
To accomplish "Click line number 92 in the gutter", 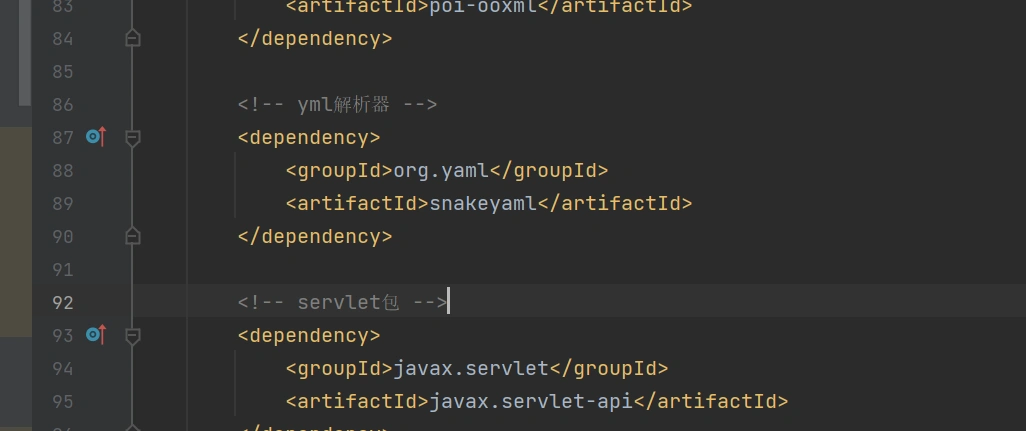I will (x=62, y=302).
